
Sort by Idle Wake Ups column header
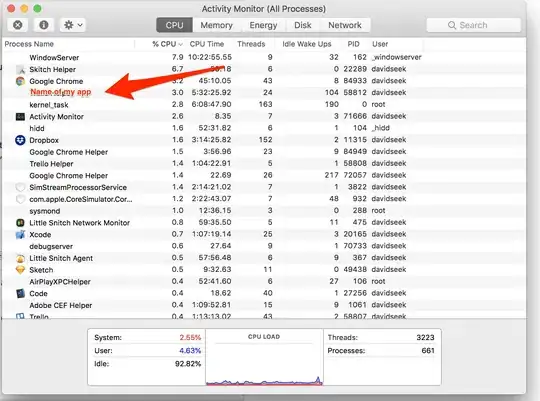(x=307, y=44)
